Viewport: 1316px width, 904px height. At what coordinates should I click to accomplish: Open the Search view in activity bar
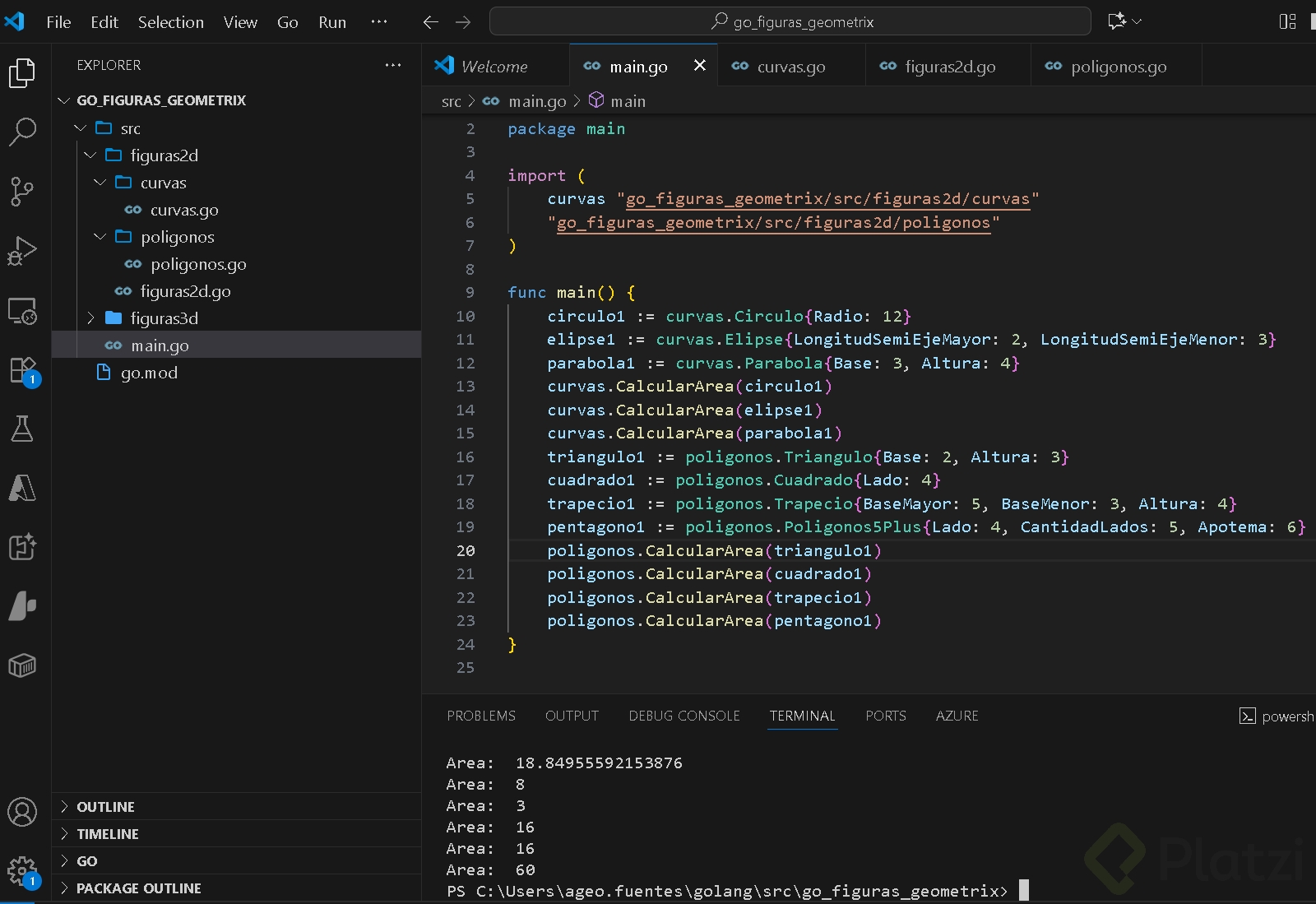(22, 132)
